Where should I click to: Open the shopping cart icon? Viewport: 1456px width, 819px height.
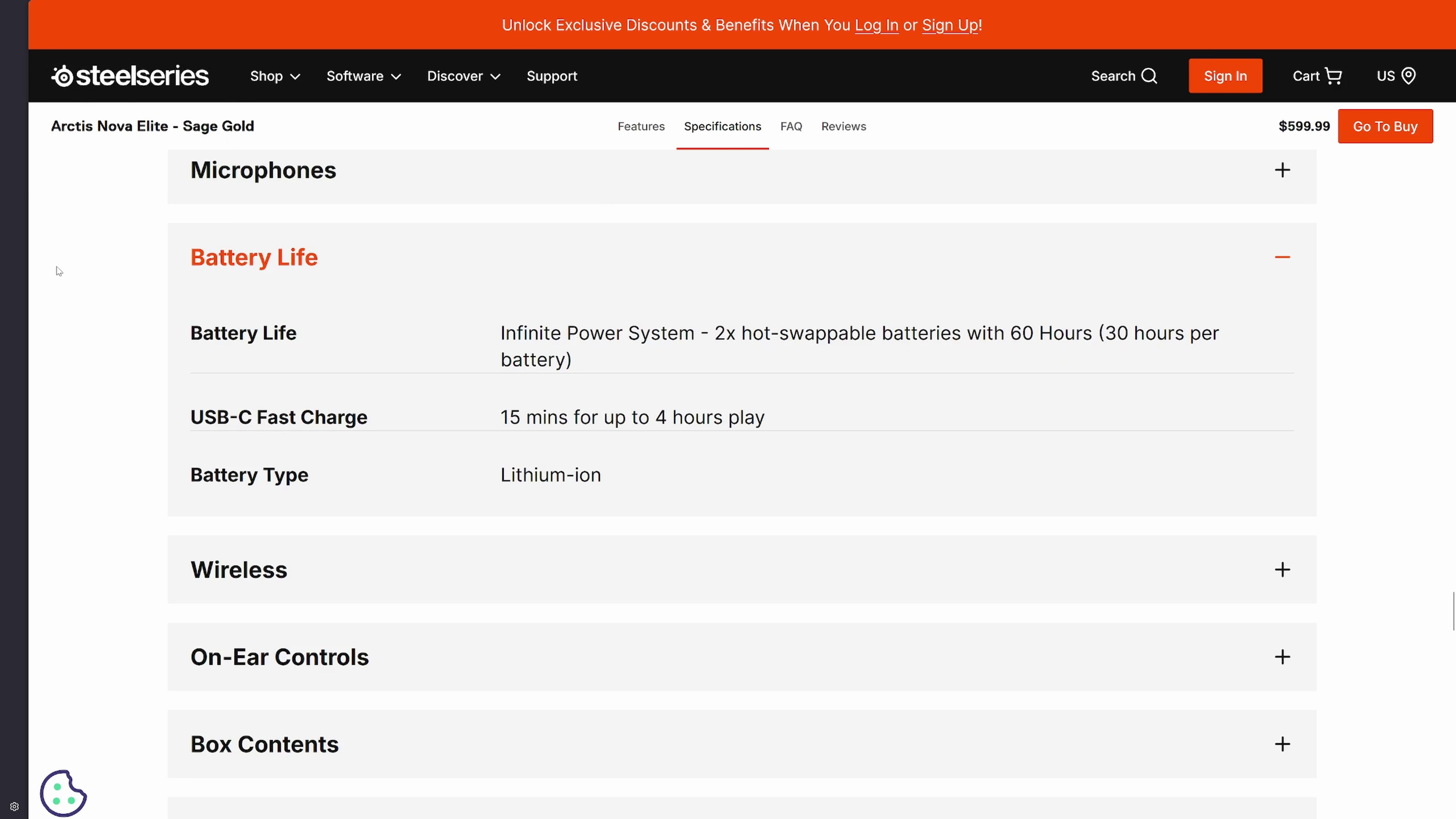tap(1333, 76)
